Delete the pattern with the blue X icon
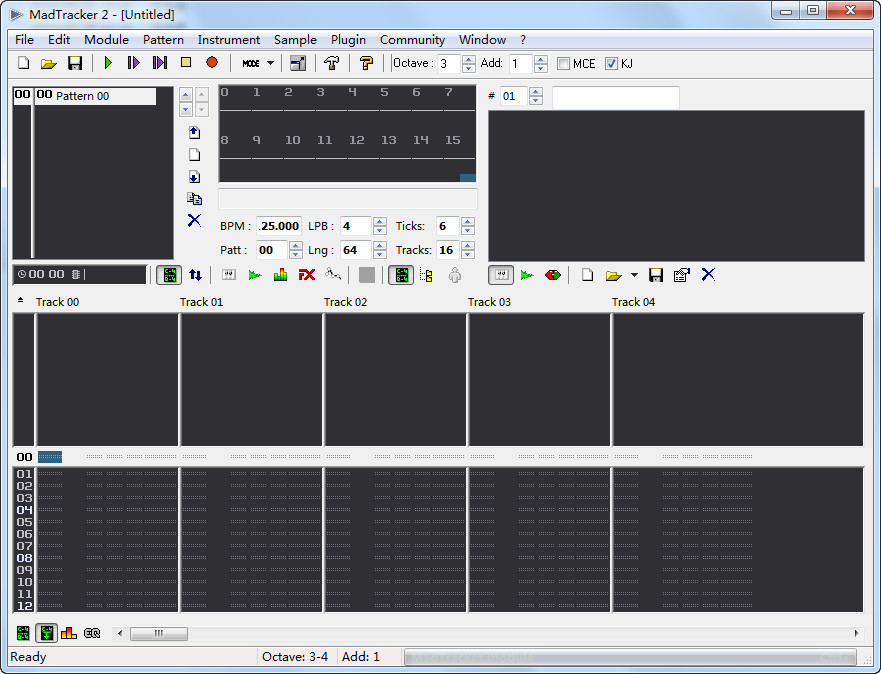Screen dimensions: 881x674 click(194, 220)
